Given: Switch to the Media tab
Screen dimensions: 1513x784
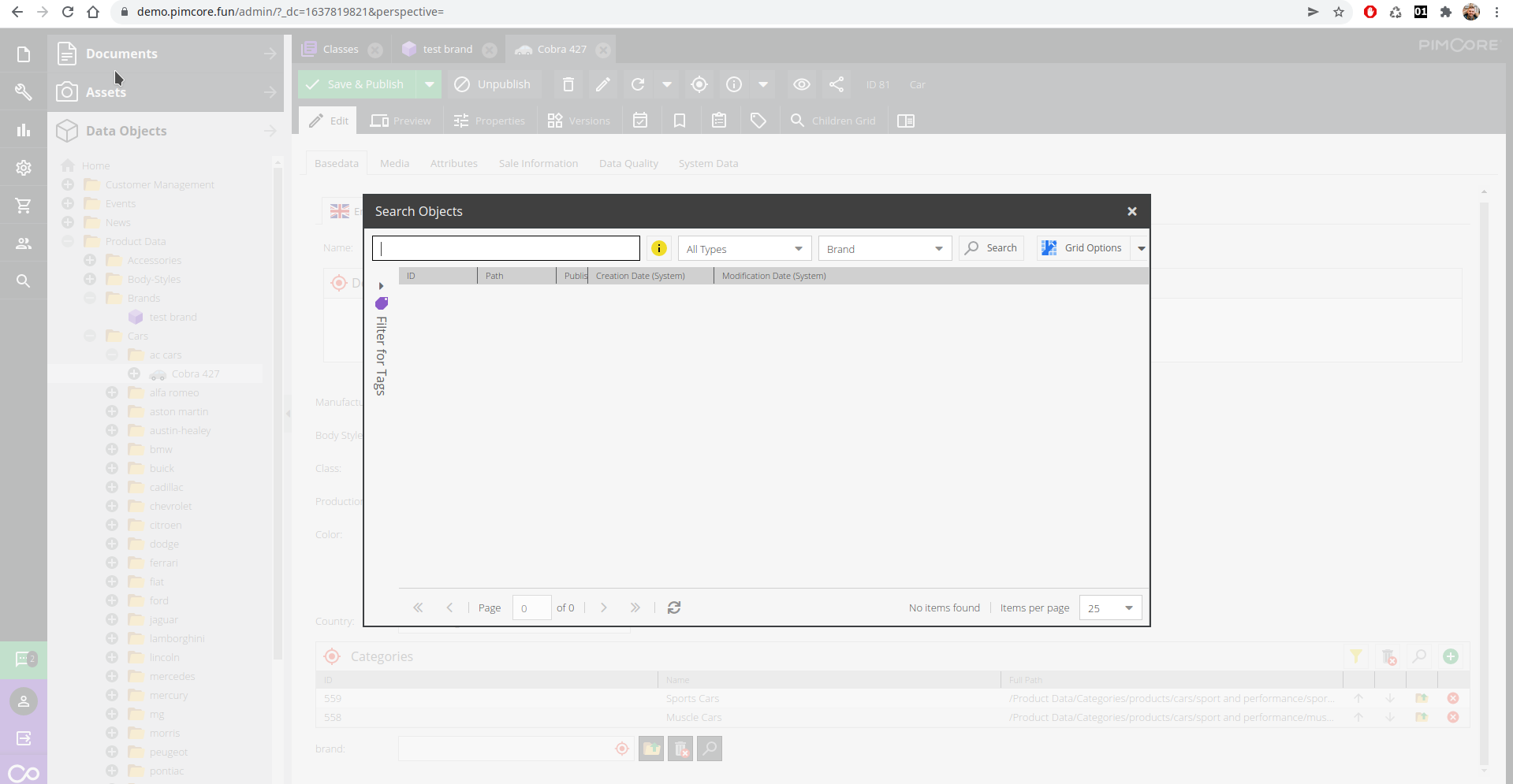Looking at the screenshot, I should [394, 163].
